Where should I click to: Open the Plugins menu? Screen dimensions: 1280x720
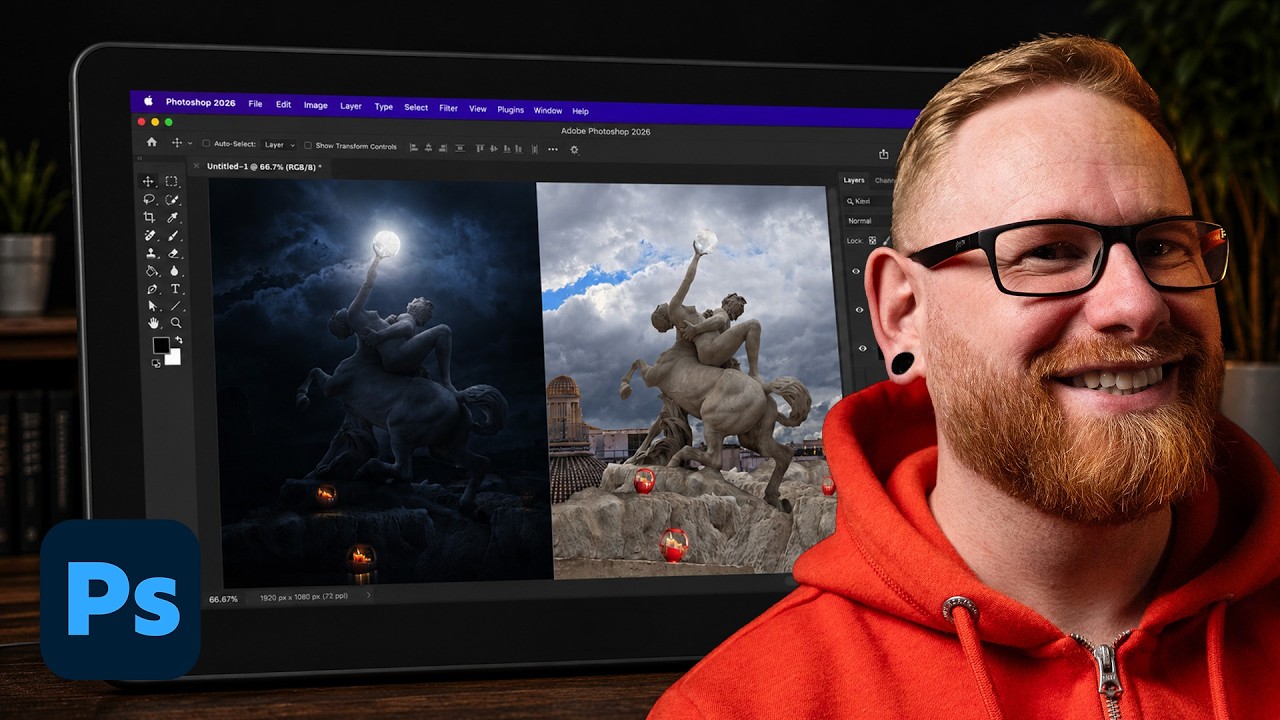tap(511, 110)
